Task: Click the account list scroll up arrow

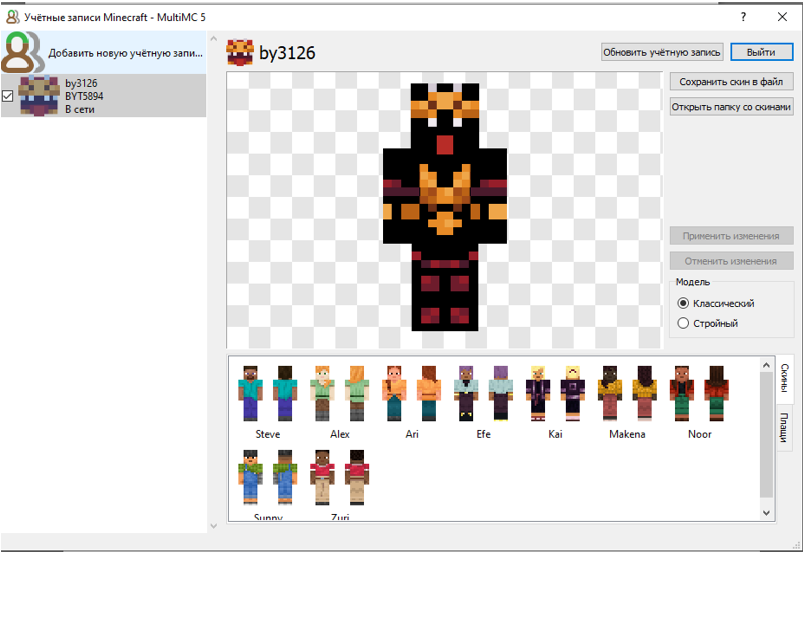Action: pos(214,38)
